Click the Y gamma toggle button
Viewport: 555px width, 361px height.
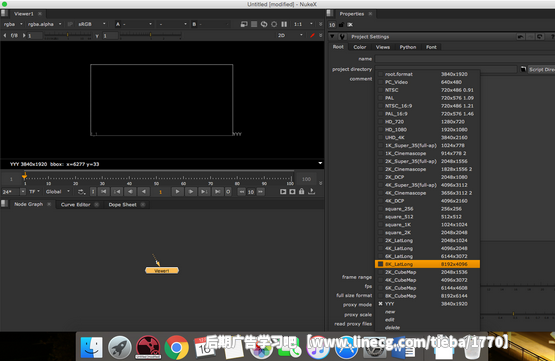point(97,36)
